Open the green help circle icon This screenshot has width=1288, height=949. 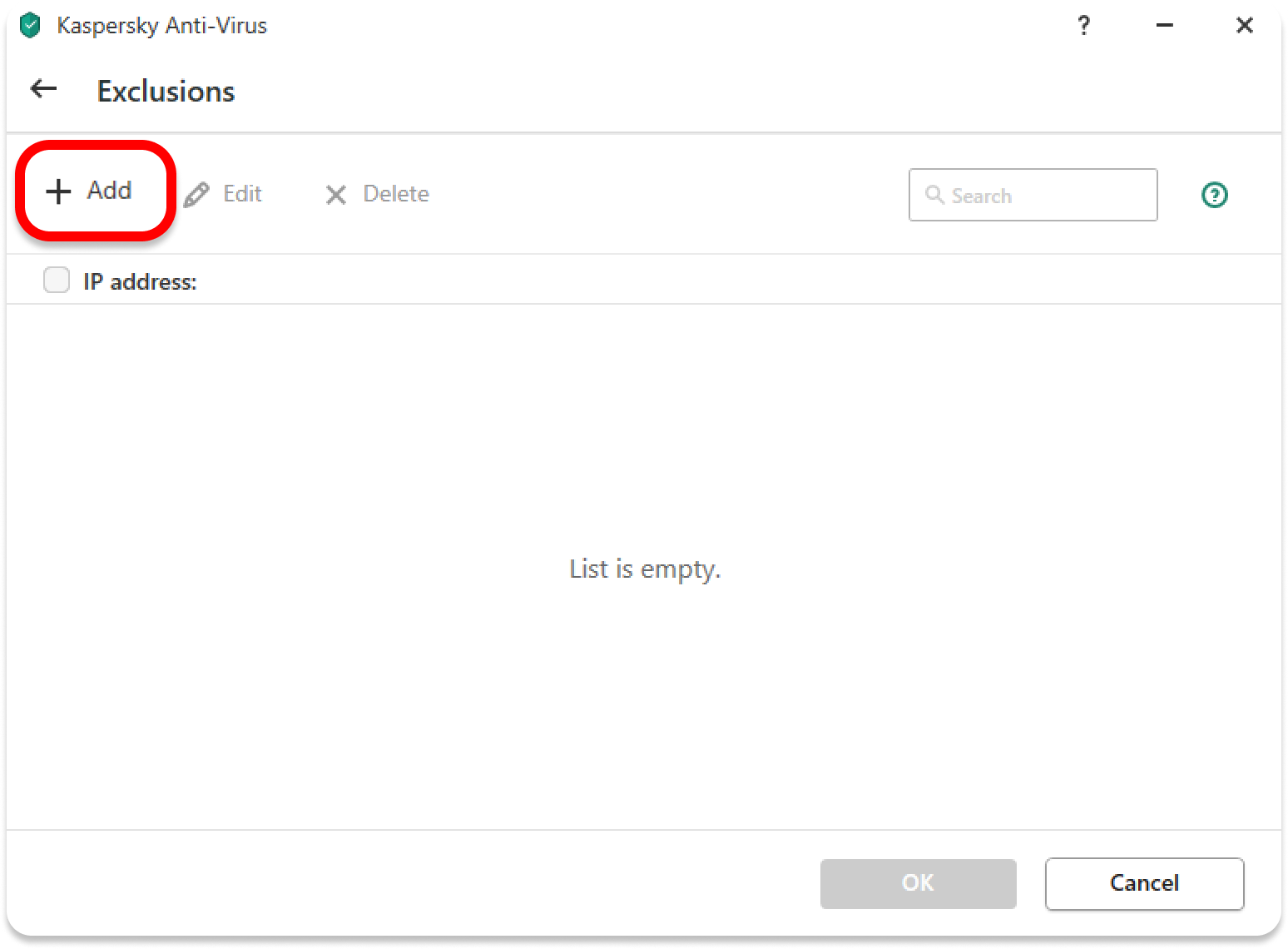[x=1214, y=195]
